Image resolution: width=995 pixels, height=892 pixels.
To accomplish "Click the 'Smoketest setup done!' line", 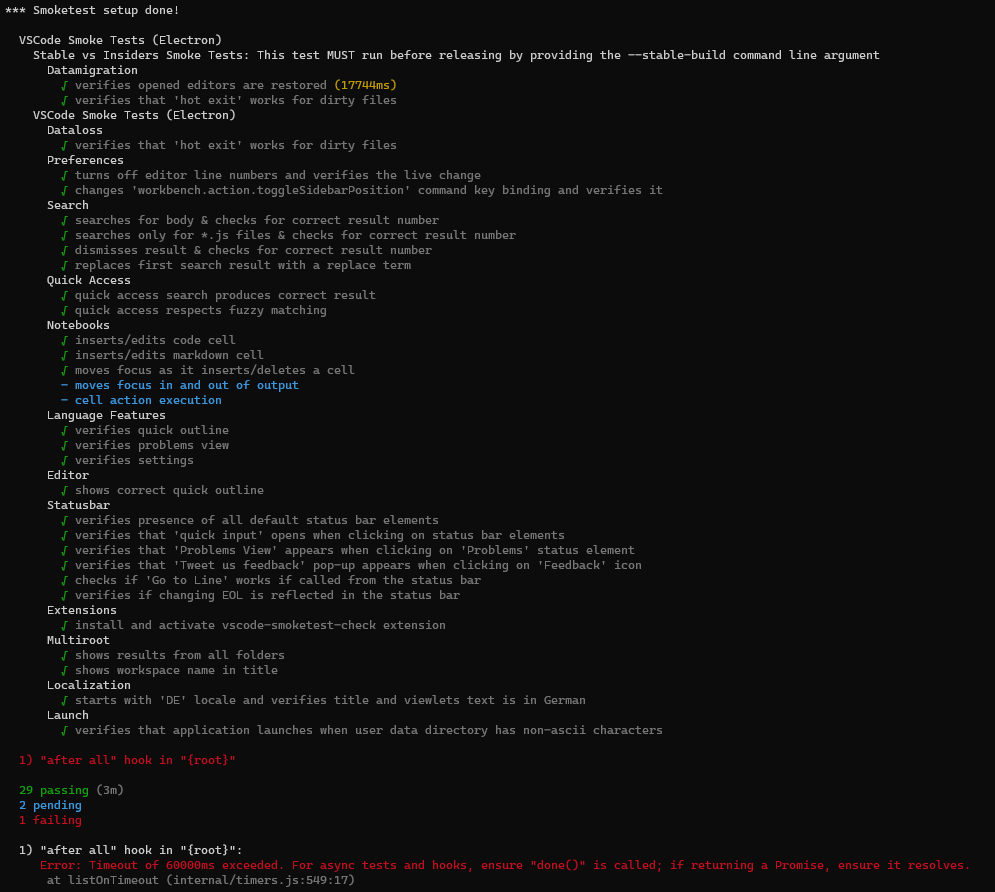I will (92, 10).
